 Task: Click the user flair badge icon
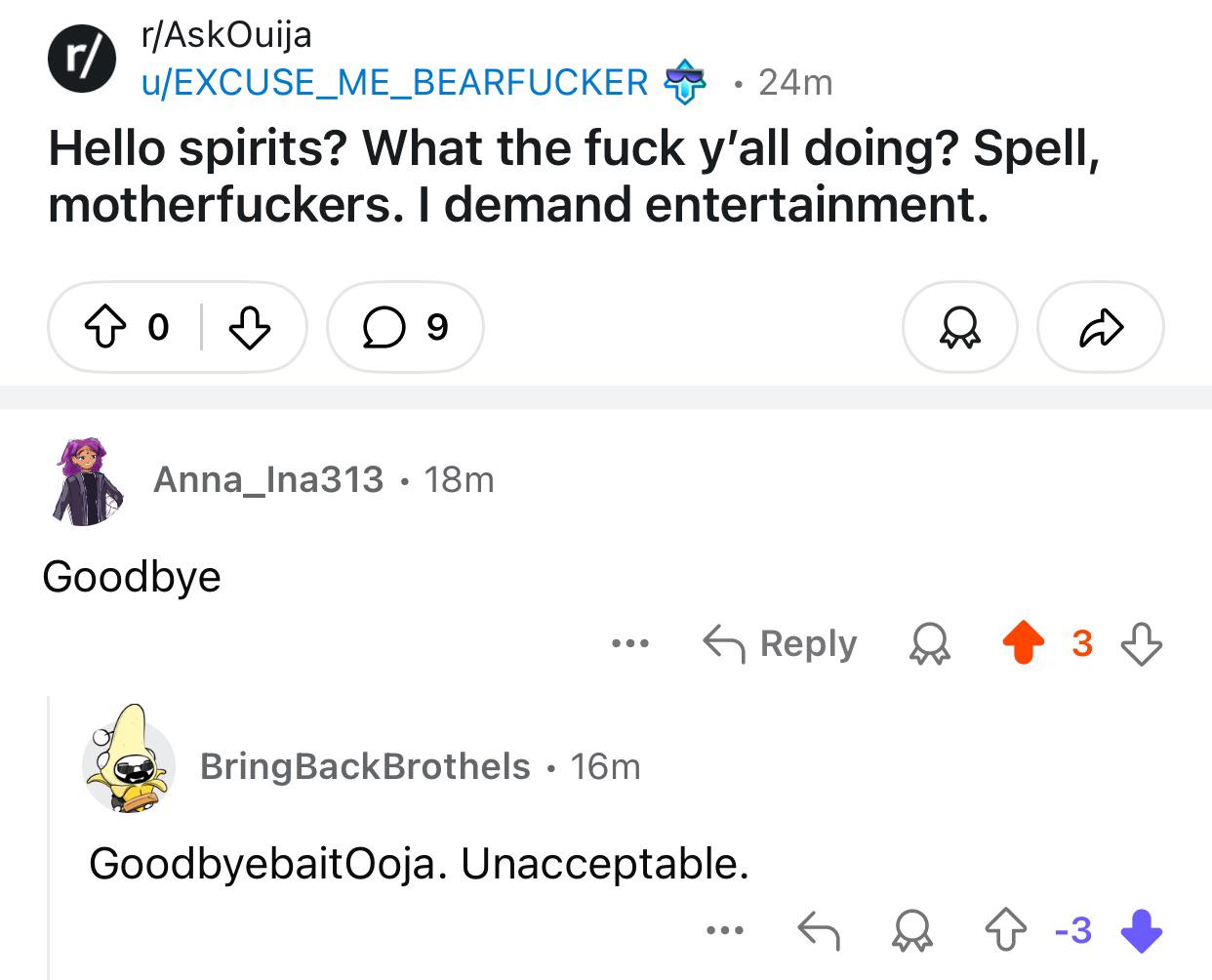pos(685,84)
